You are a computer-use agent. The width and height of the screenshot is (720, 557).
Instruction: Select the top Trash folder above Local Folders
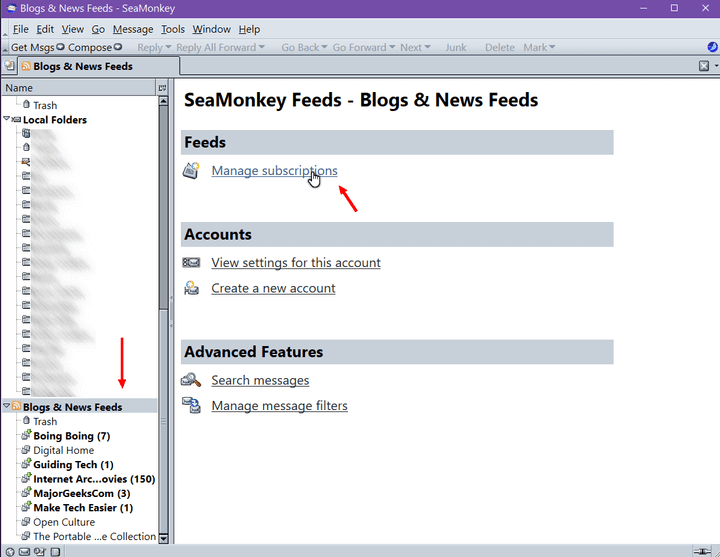(45, 105)
